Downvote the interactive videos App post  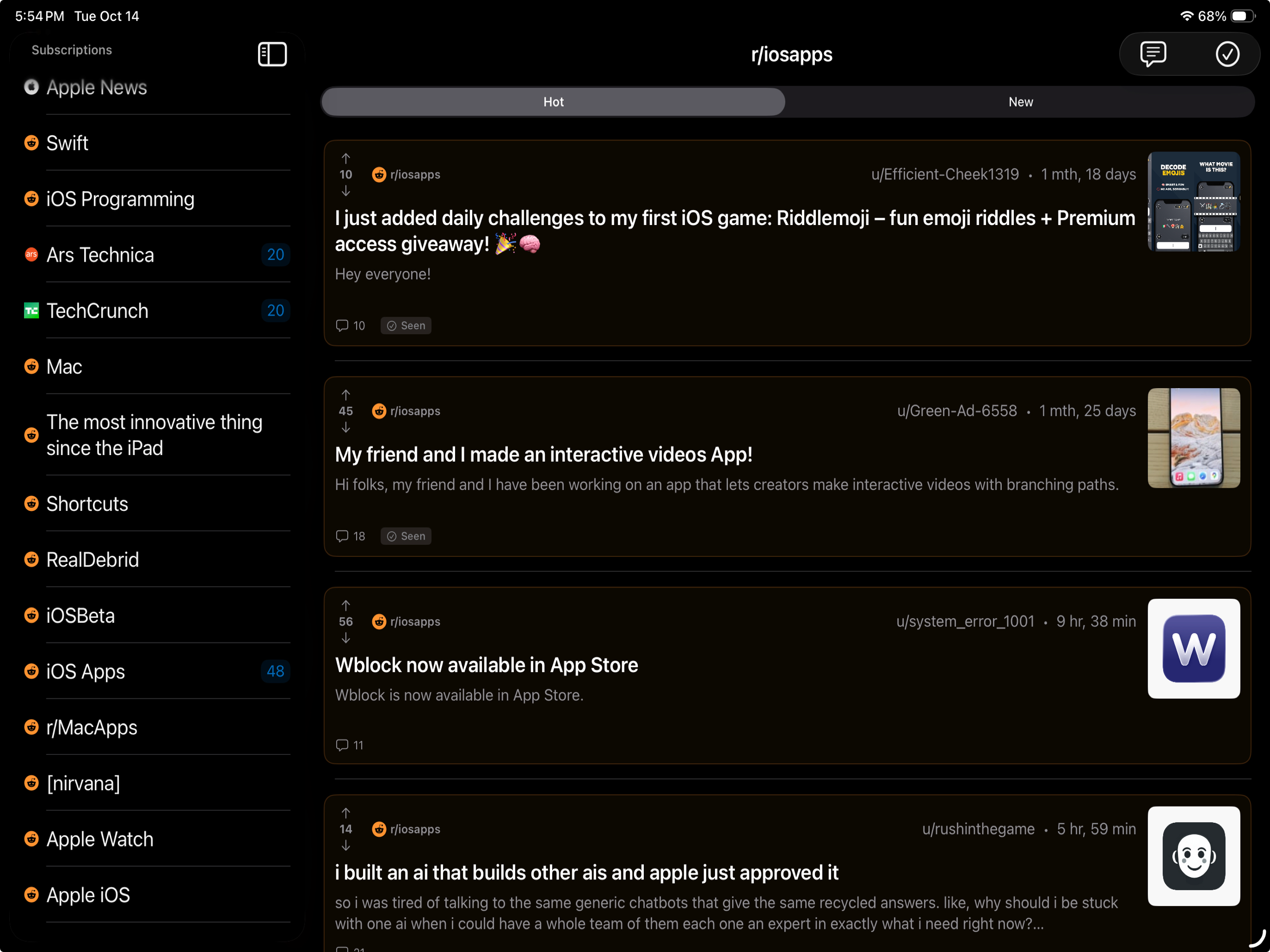click(x=346, y=427)
